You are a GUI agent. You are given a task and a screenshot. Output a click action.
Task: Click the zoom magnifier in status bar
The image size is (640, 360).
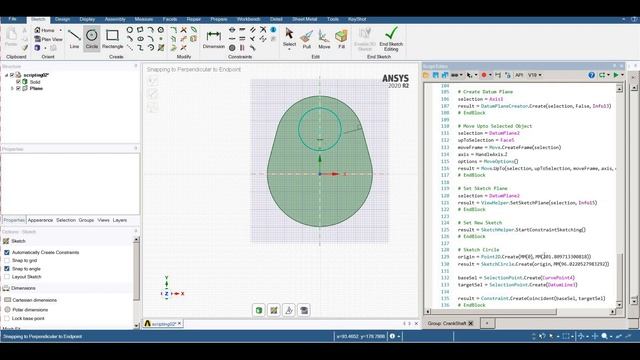[604, 336]
